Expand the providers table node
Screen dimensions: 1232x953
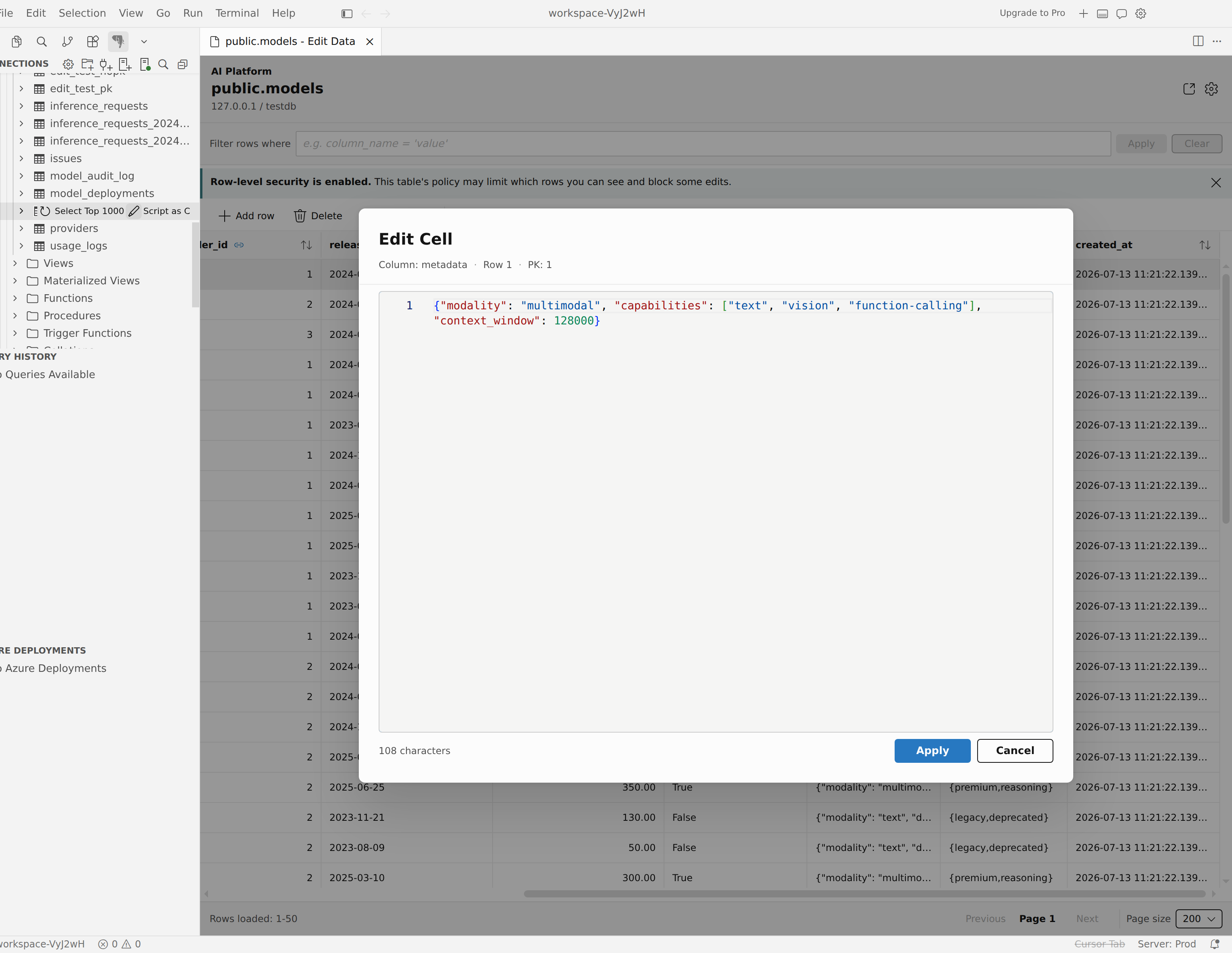(21, 228)
